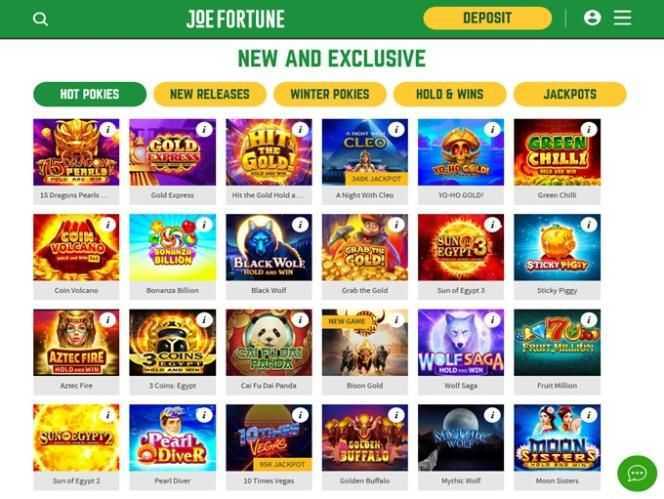The height and width of the screenshot is (499, 664).
Task: Show info for Green Chilli game
Action: [589, 129]
